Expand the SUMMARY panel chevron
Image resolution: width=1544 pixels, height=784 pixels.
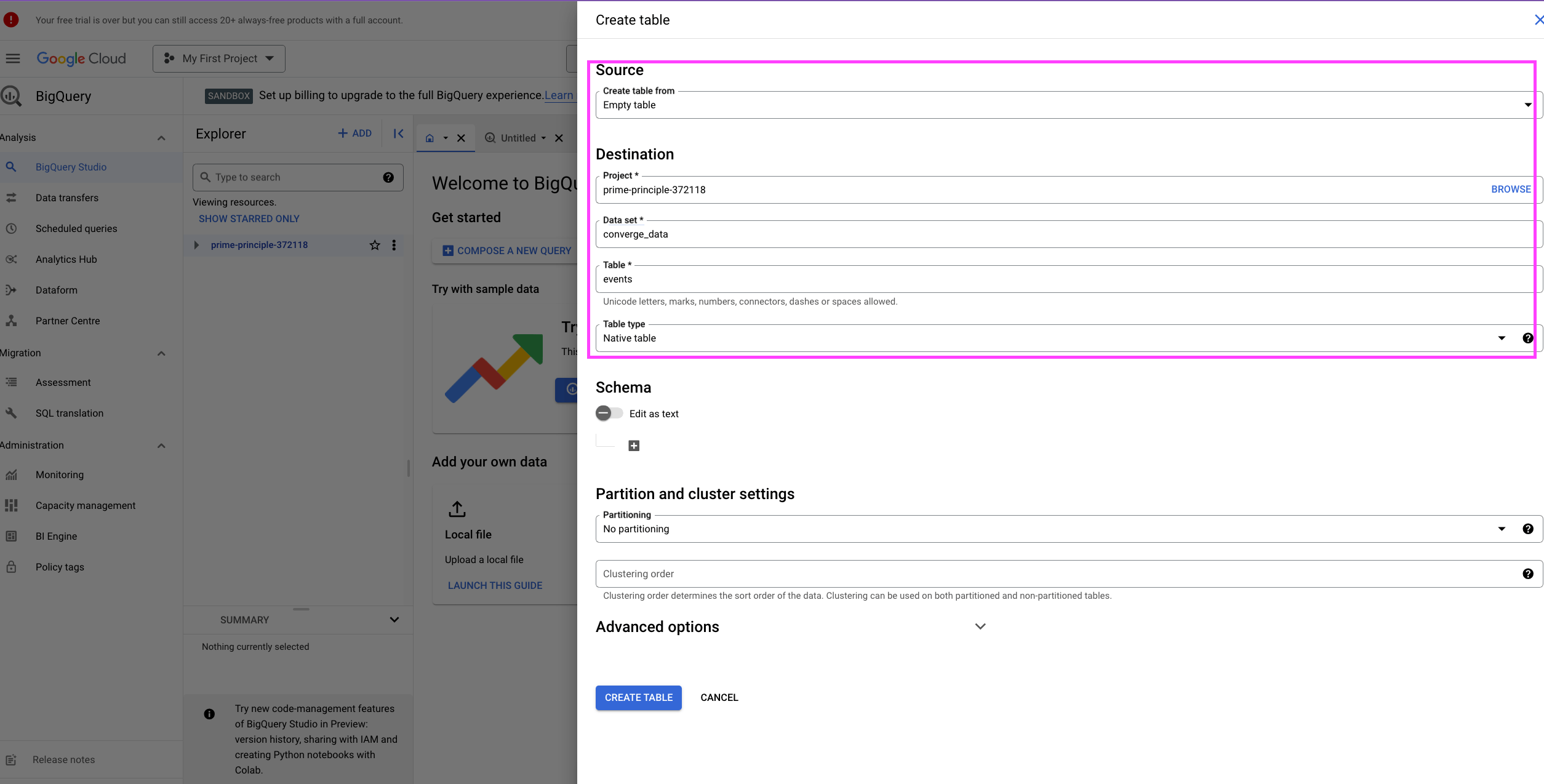394,620
